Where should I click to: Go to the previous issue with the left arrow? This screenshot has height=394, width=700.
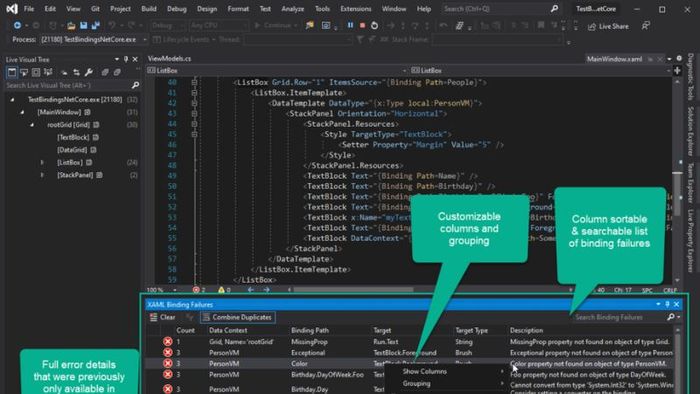pos(251,290)
